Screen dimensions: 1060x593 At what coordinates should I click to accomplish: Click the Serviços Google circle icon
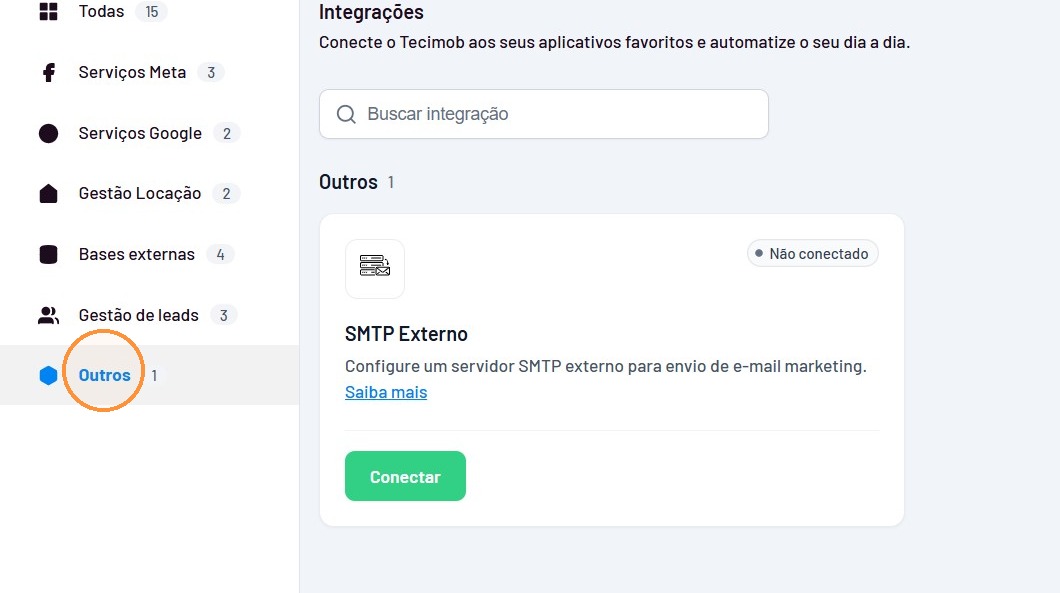click(x=48, y=133)
